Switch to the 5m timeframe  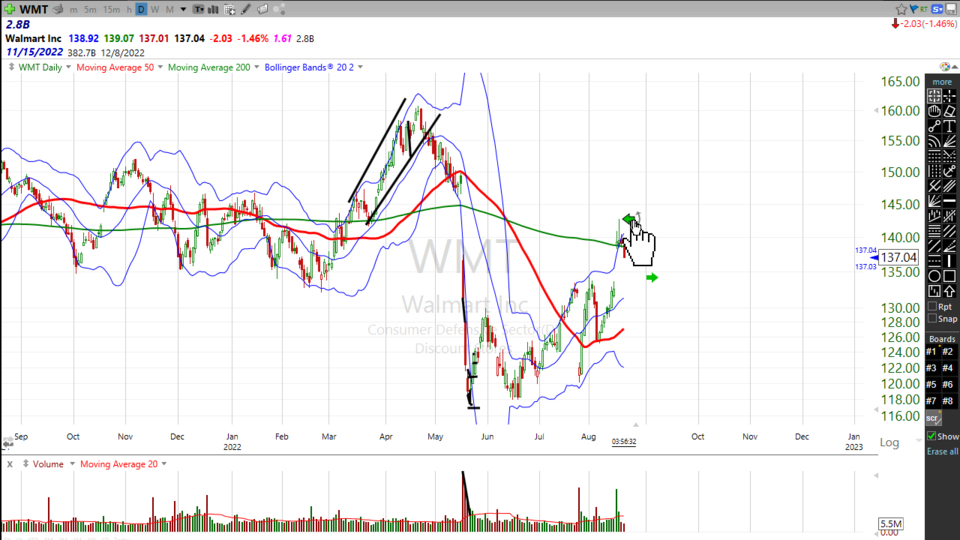pos(90,10)
